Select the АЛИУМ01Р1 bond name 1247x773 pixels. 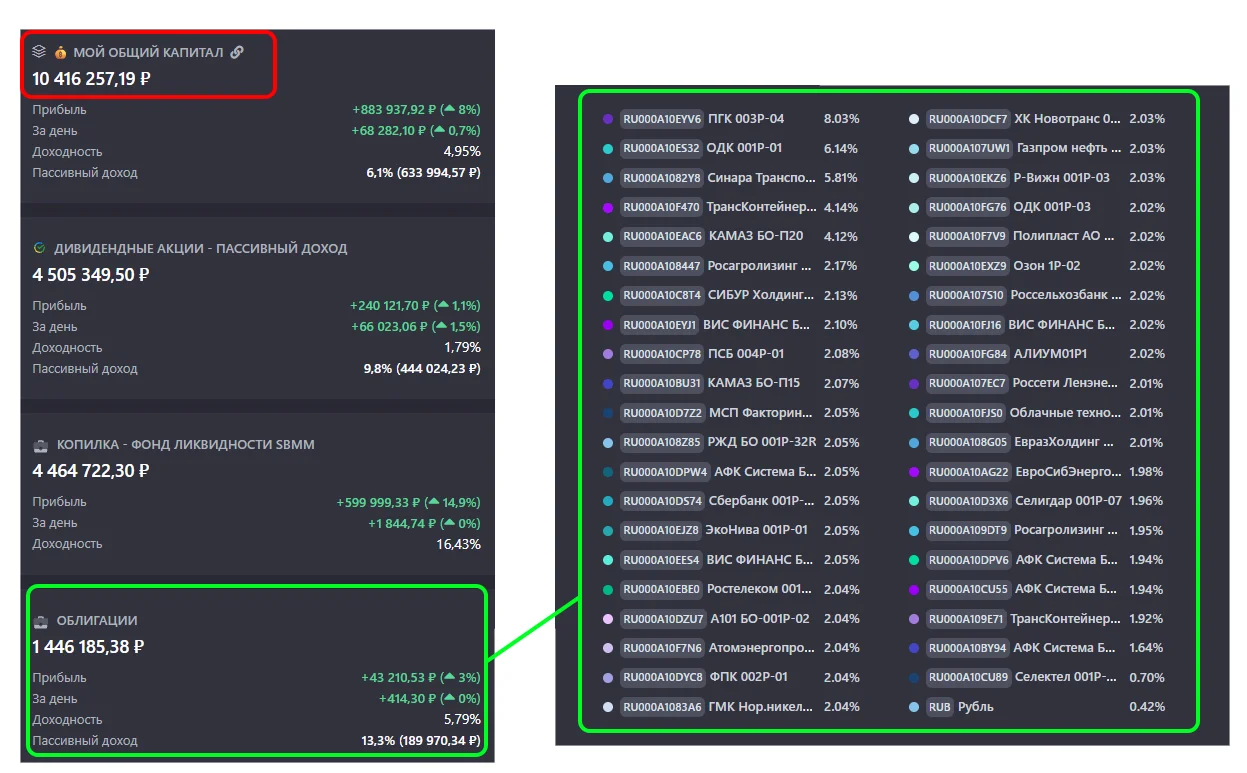click(x=1050, y=354)
